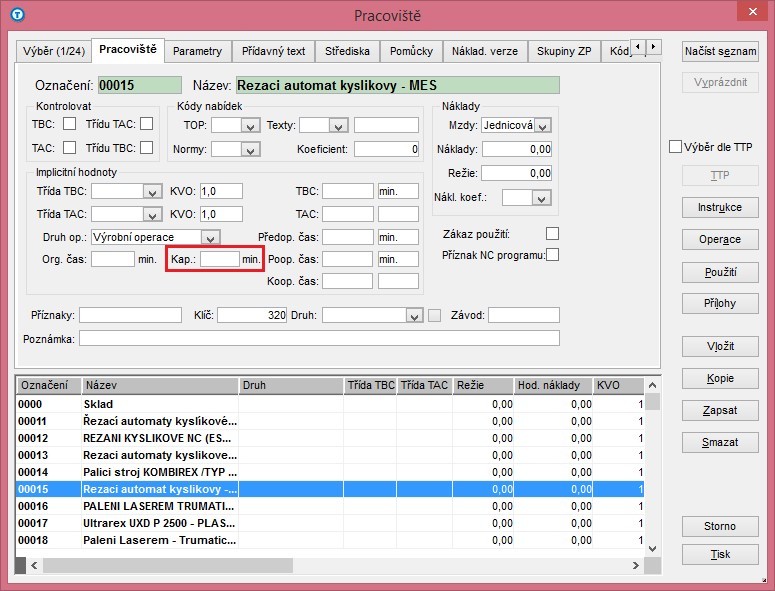Click the Vložit button

pyautogui.click(x=720, y=346)
